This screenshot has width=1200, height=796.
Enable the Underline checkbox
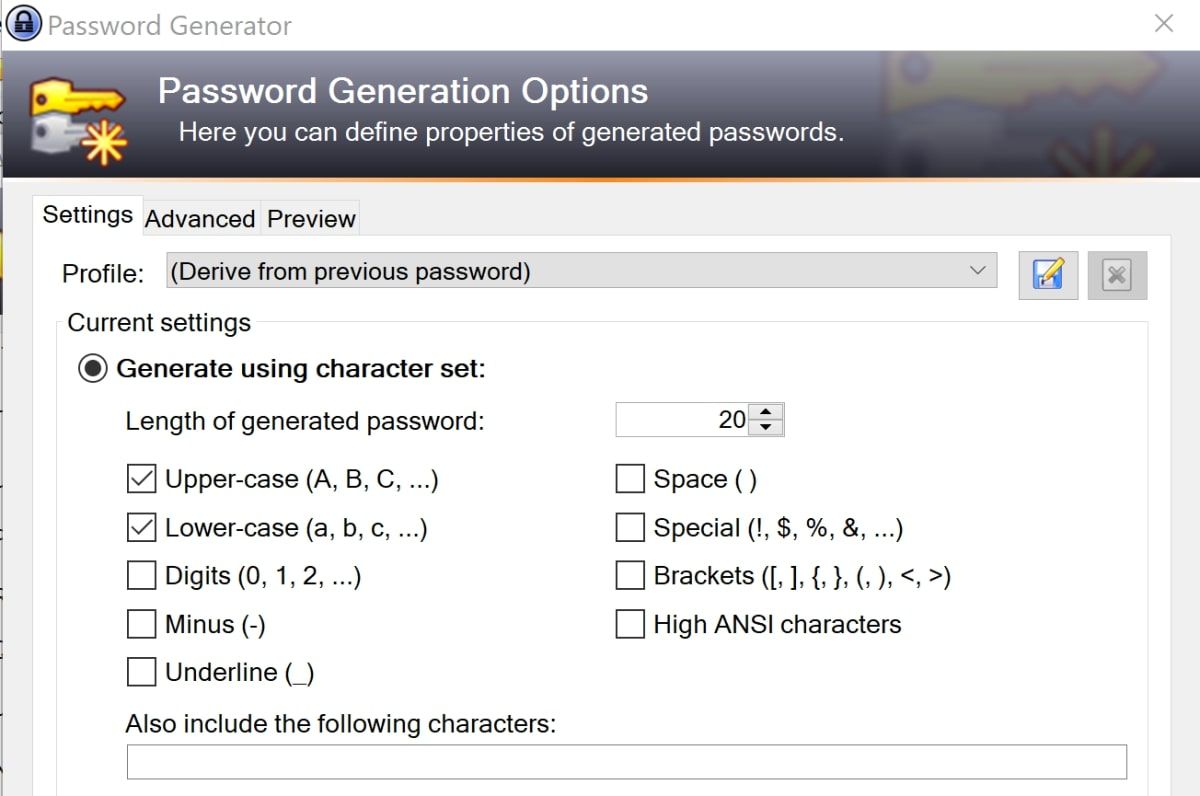[142, 672]
